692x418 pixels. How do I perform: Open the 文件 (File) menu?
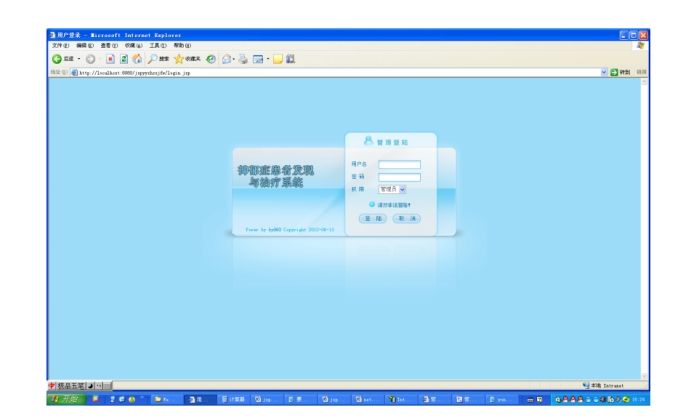coord(60,45)
